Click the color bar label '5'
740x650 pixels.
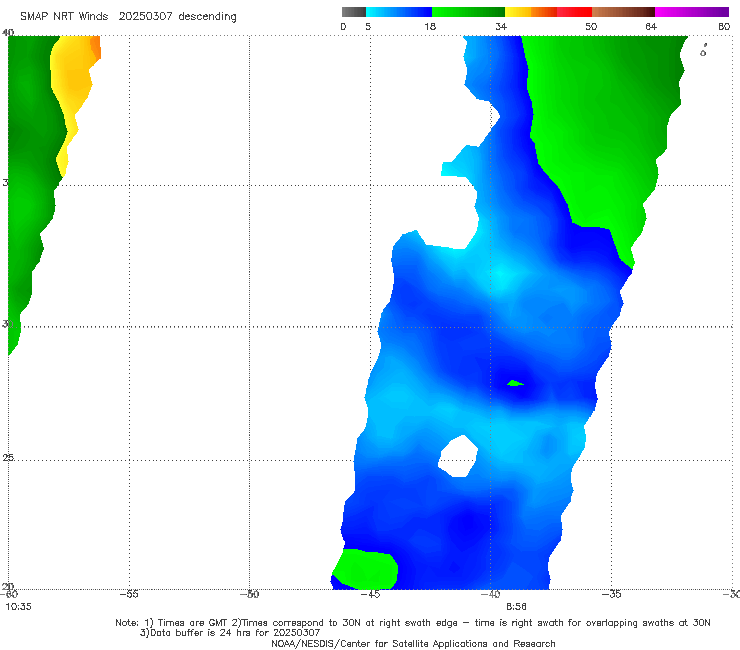(x=368, y=26)
